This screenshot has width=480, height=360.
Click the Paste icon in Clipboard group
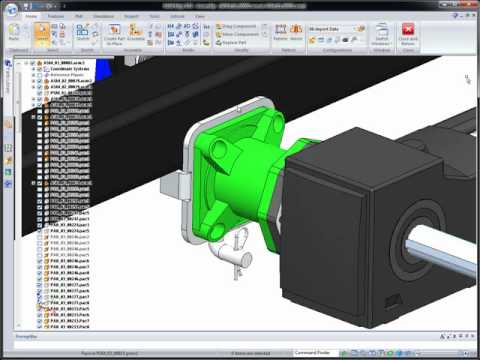14,32
